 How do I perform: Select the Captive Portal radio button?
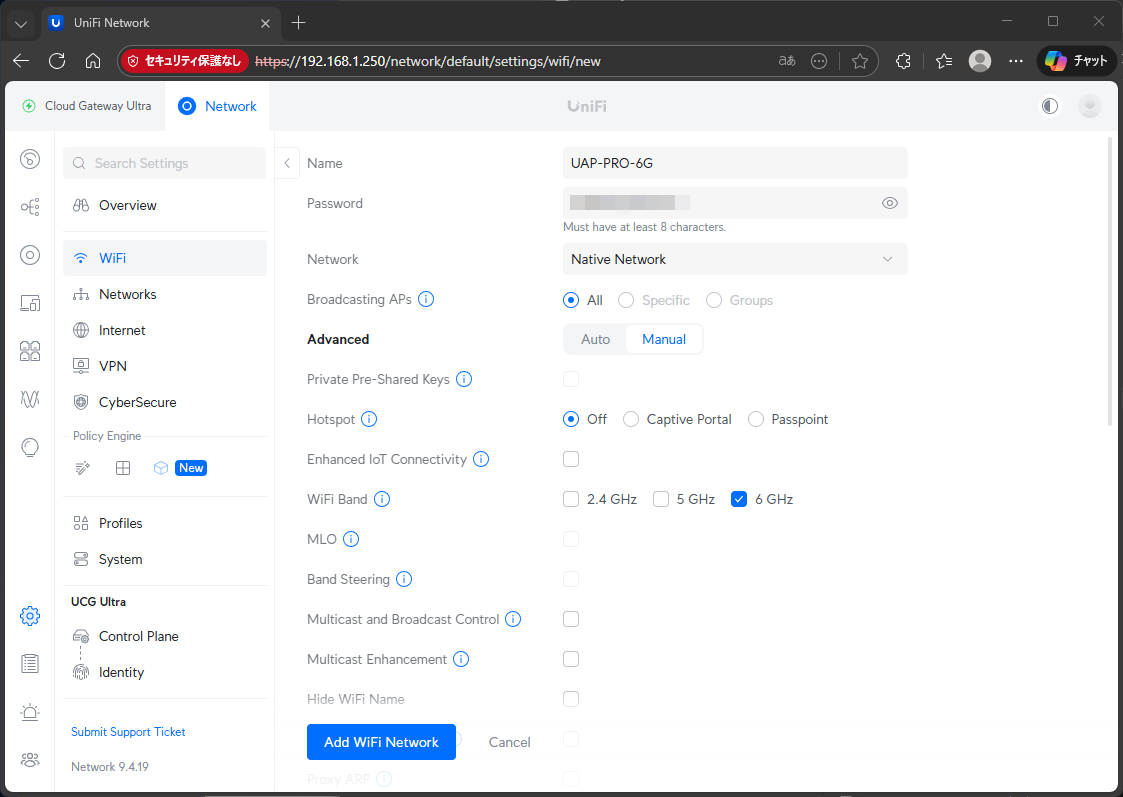point(631,419)
